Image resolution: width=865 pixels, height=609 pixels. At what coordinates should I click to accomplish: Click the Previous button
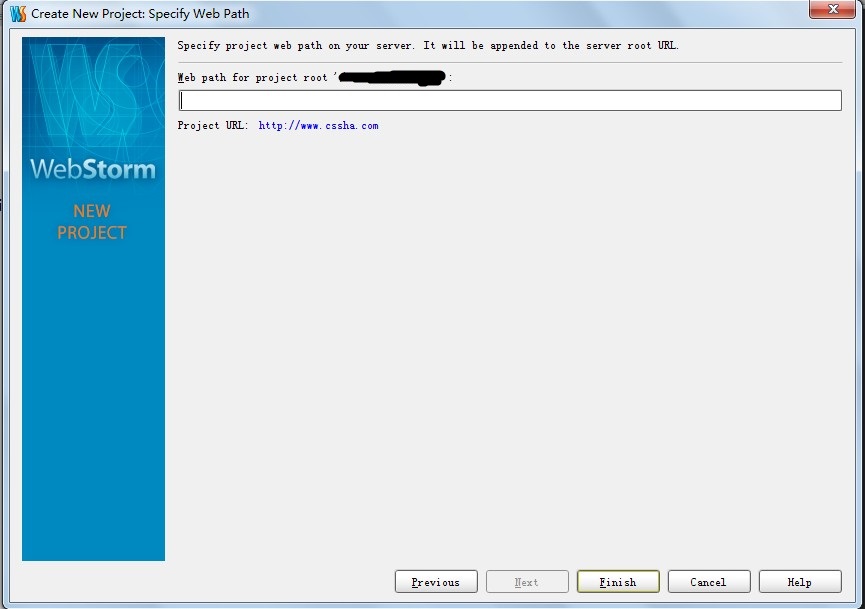coord(436,581)
